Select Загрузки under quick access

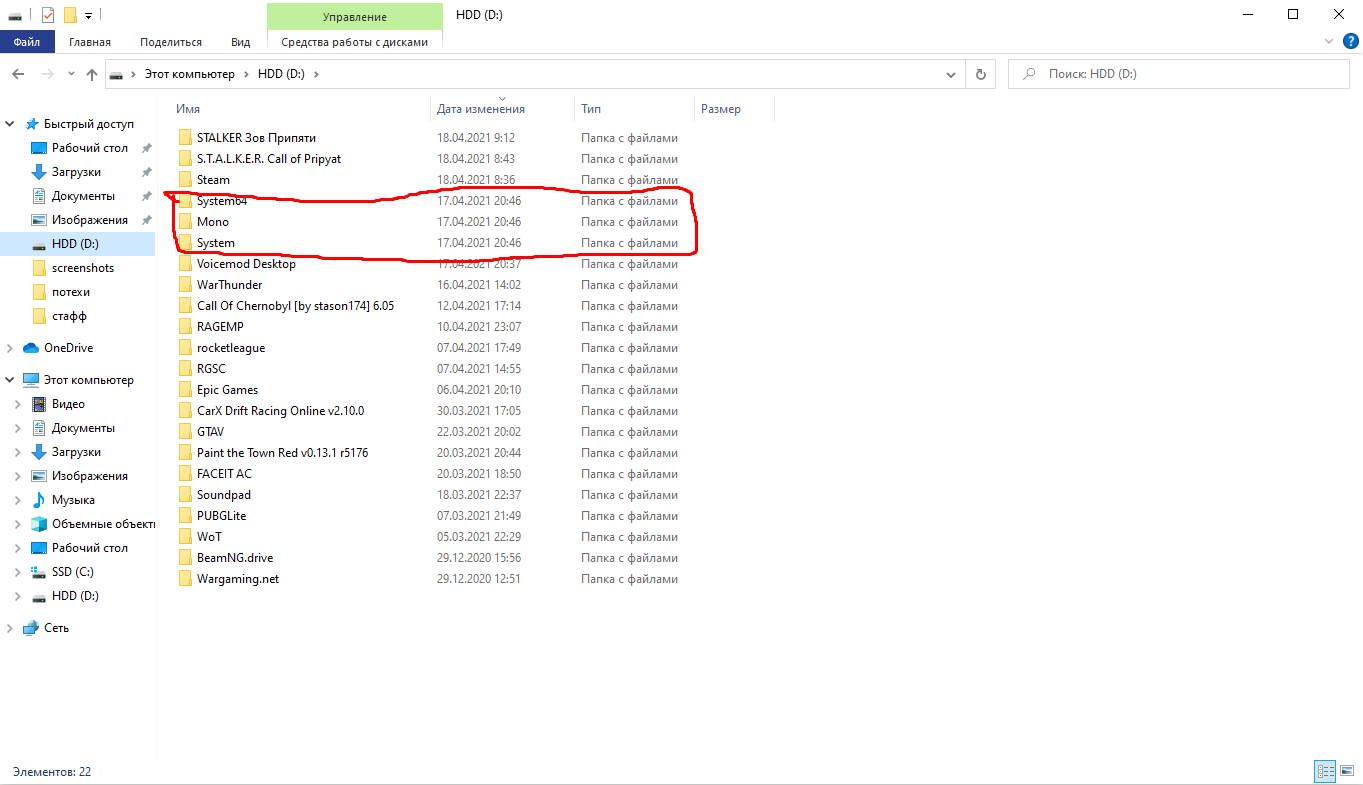76,172
